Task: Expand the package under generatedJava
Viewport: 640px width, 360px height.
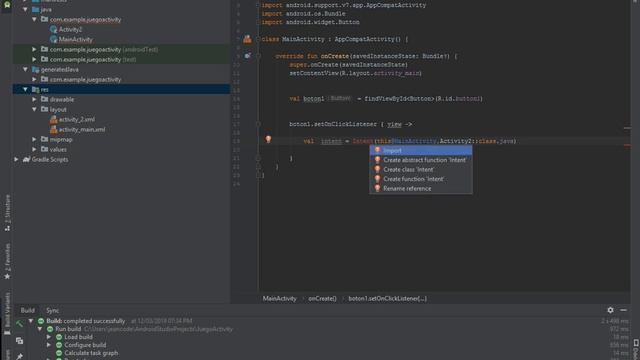Action: tap(35, 79)
